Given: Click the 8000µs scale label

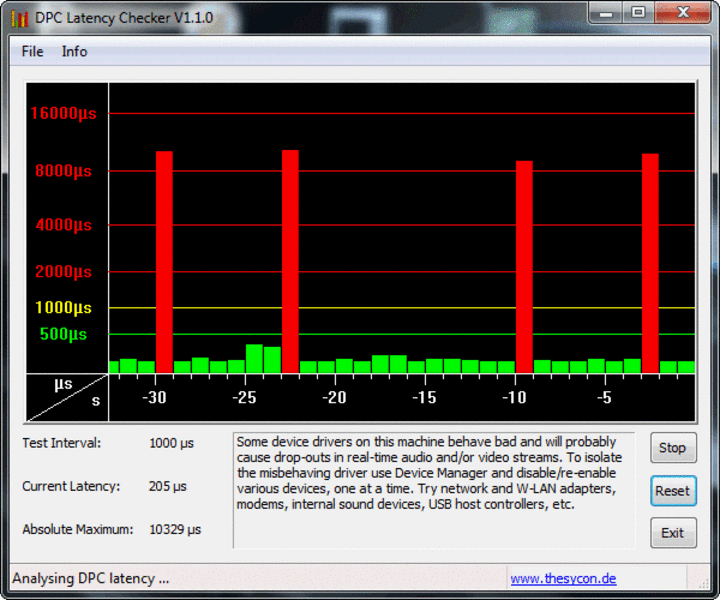Looking at the screenshot, I should pos(63,171).
